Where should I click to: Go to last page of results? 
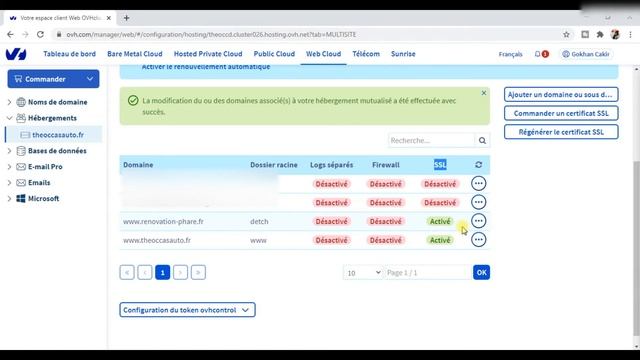click(198, 272)
